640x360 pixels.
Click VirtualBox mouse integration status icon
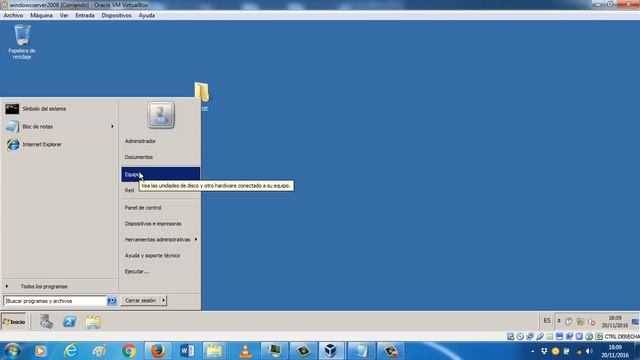589,336
